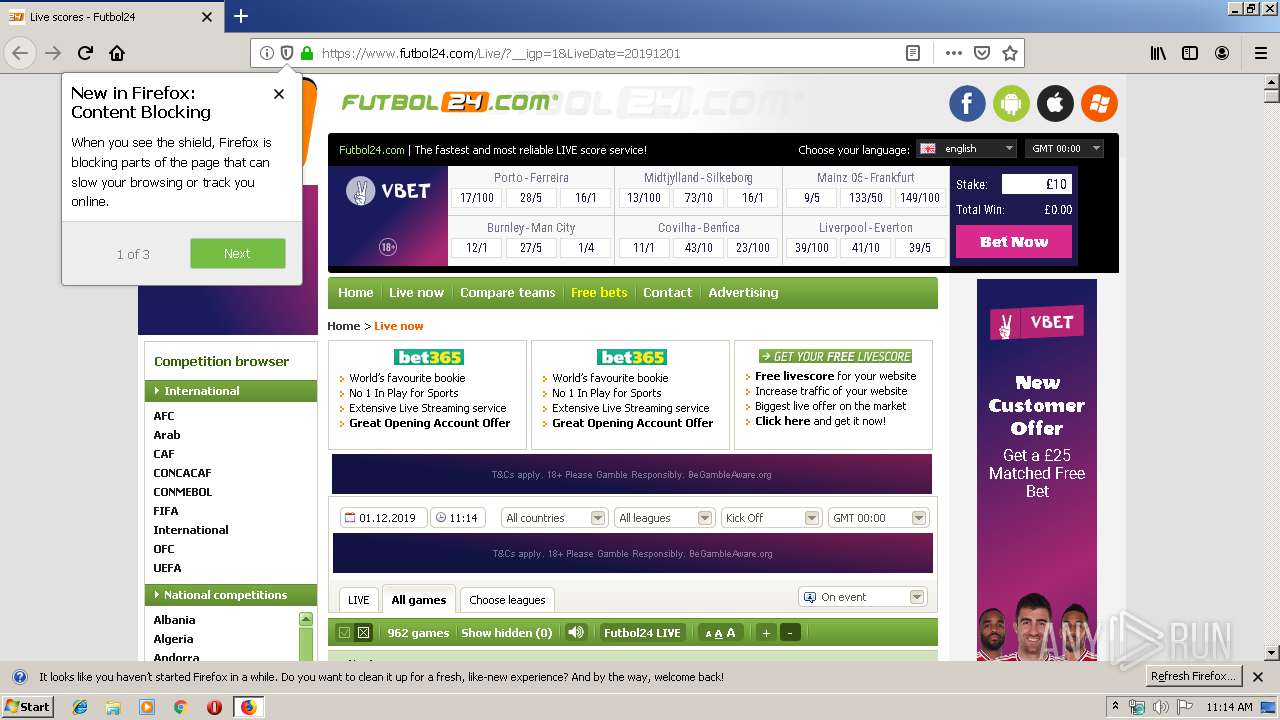Viewport: 1280px width, 720px height.
Task: Collapse the National competitions section
Action: pos(231,595)
